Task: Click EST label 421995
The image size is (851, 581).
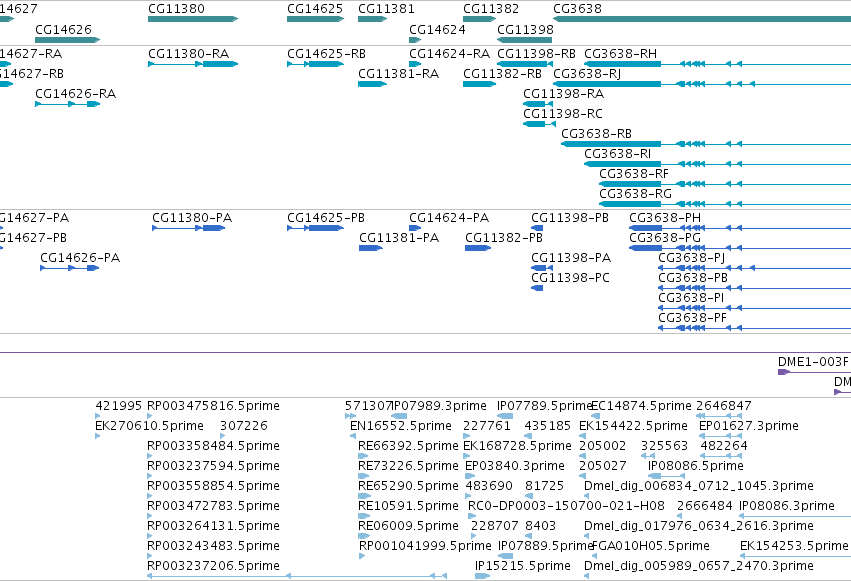Action: (x=118, y=406)
